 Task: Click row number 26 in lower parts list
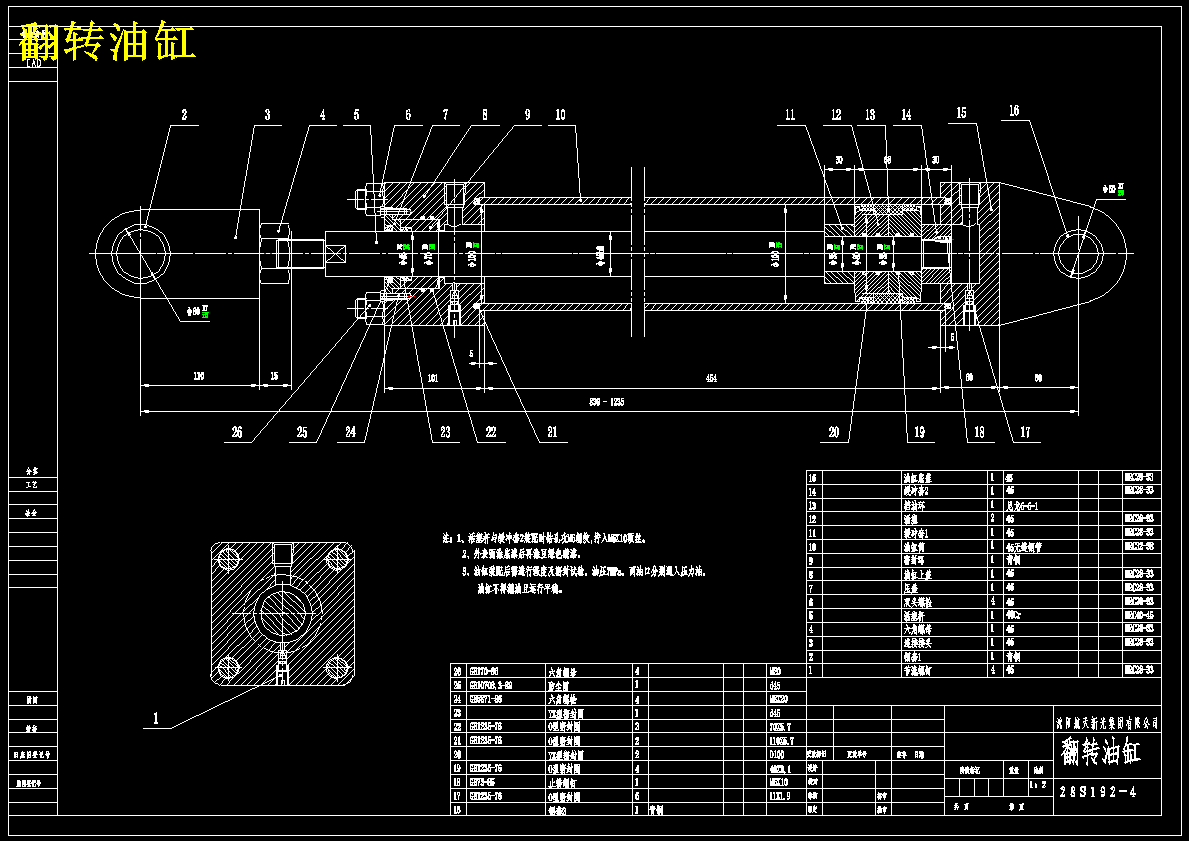point(457,671)
